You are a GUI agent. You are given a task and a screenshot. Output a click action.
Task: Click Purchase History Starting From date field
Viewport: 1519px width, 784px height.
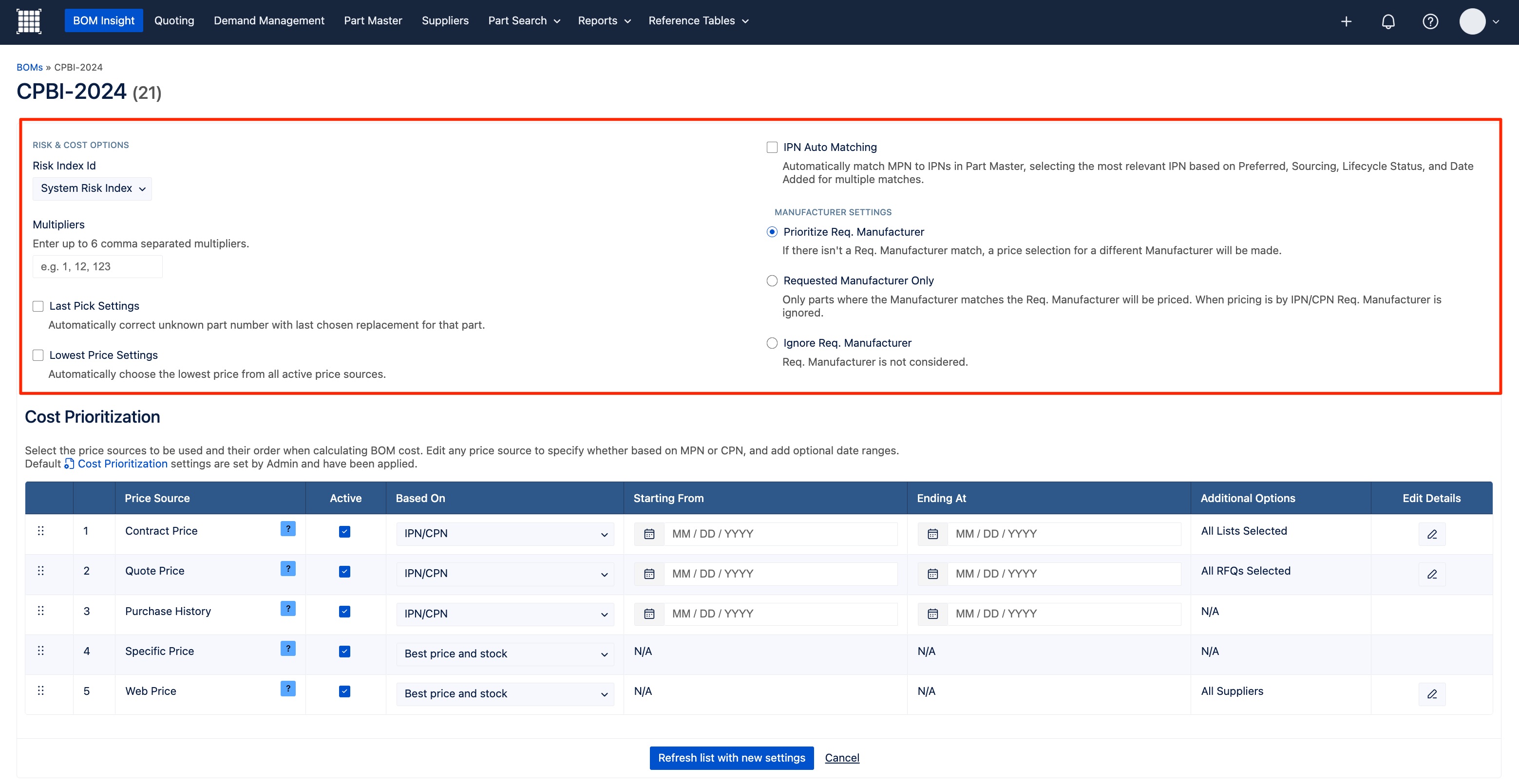(781, 614)
